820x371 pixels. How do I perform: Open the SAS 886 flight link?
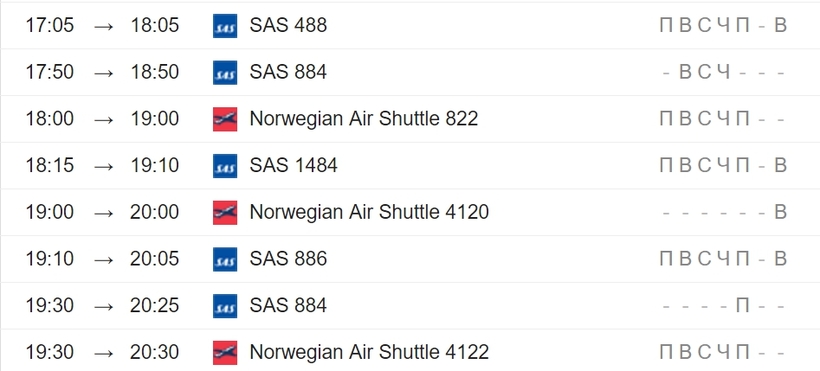point(288,258)
